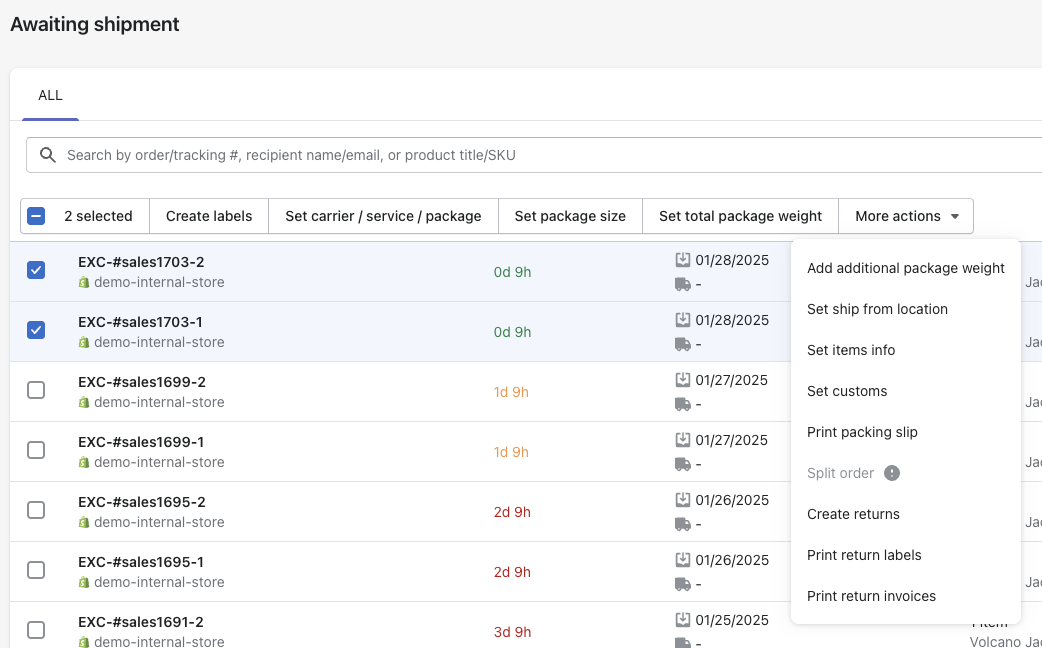Uncheck order EXC-#sales1703-2
This screenshot has height=648, width=1042.
(36, 270)
